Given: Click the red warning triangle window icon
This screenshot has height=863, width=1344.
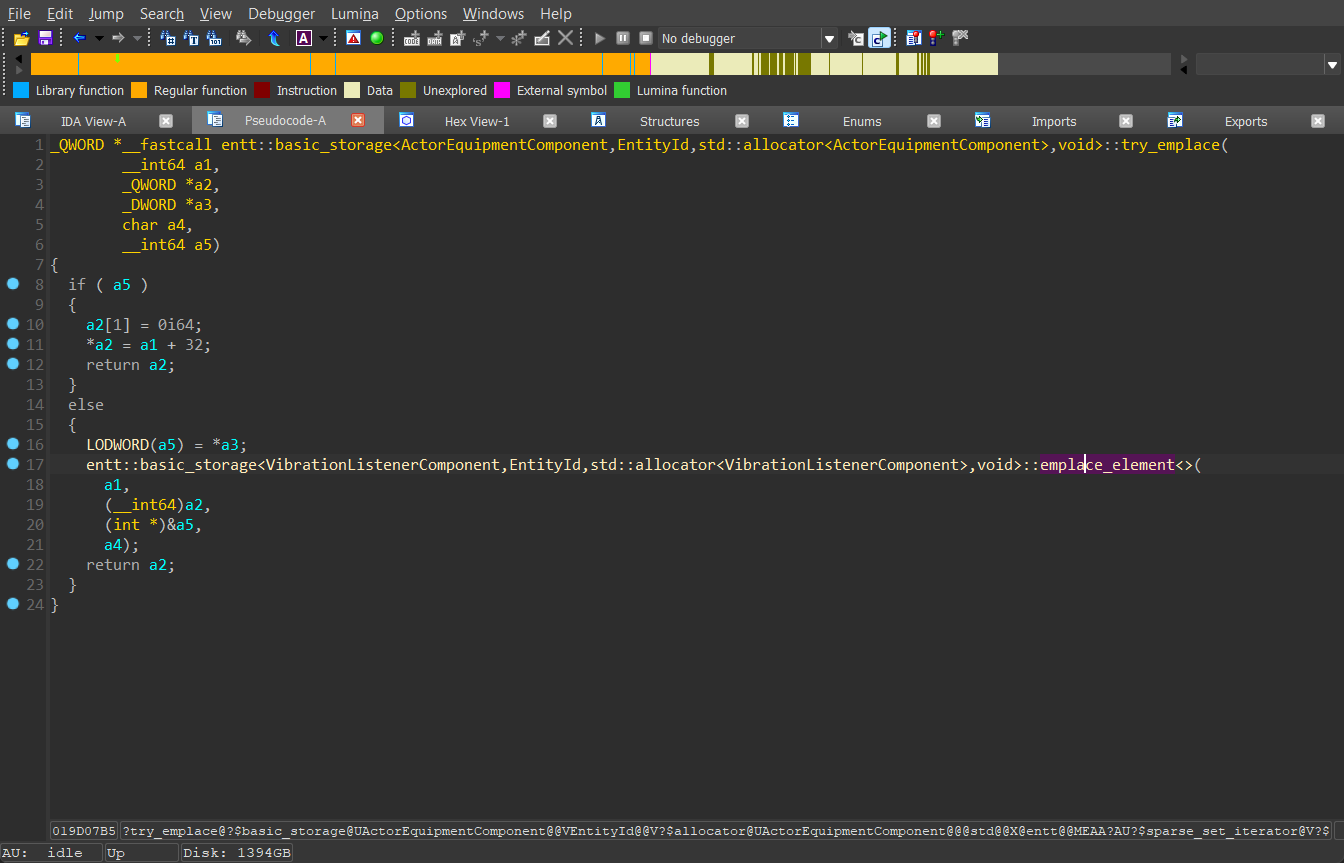Looking at the screenshot, I should (353, 38).
